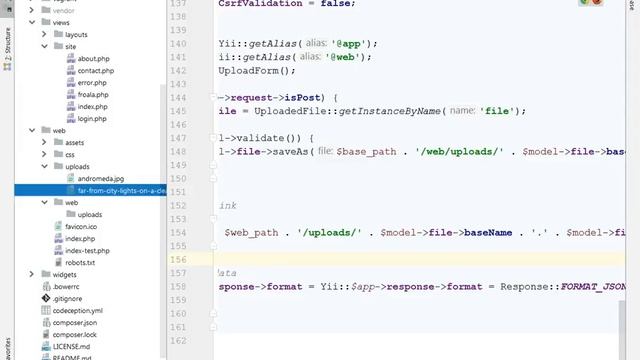
Task: Open index.php under the web folder
Action: 80,238
